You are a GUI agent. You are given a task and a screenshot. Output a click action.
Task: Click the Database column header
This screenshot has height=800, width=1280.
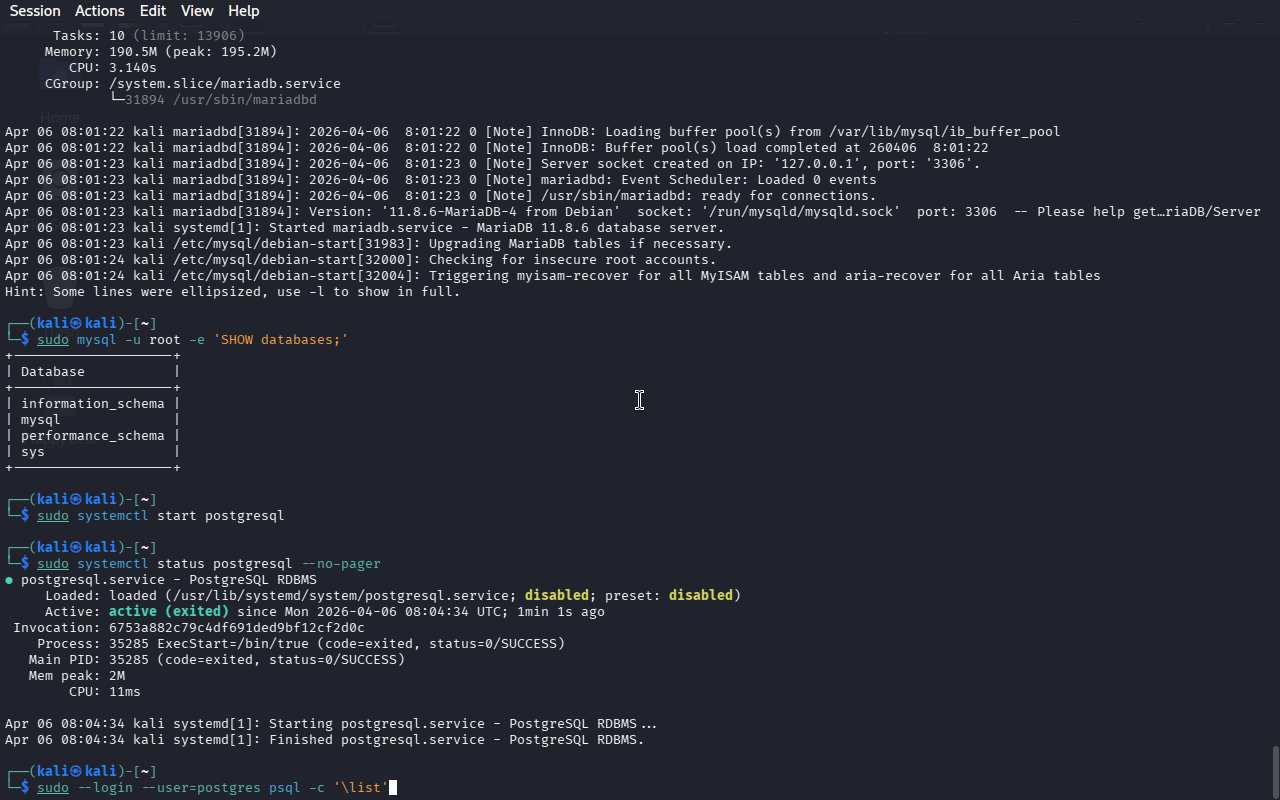pyautogui.click(x=53, y=372)
